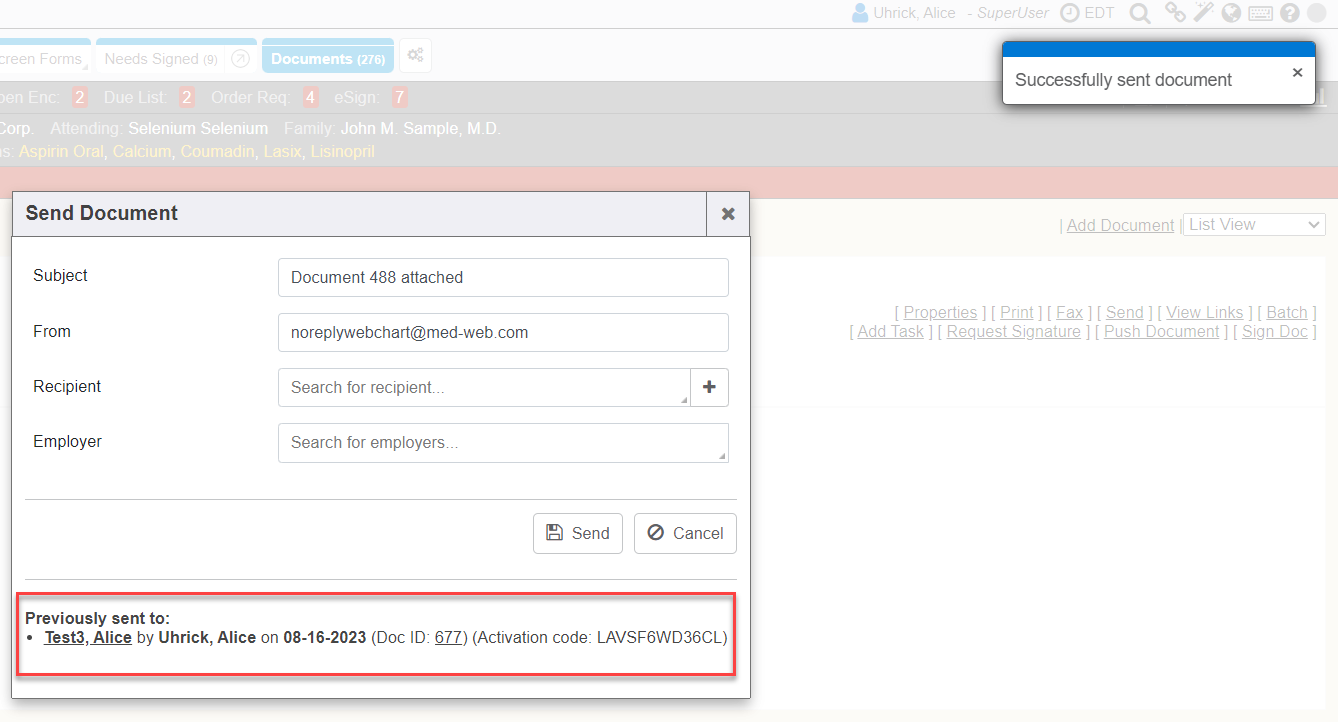Open the magic wand tool

click(1203, 13)
